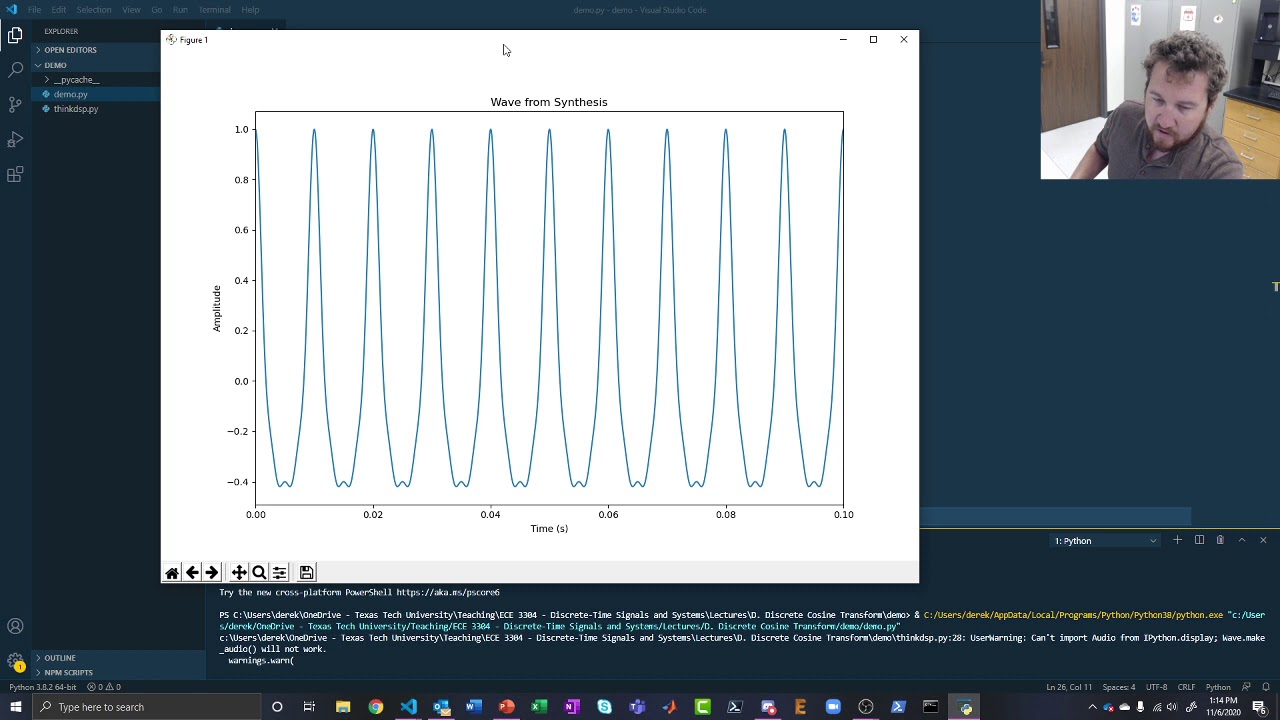Open OneNote from taskbar
This screenshot has width=1280, height=720.
572,707
